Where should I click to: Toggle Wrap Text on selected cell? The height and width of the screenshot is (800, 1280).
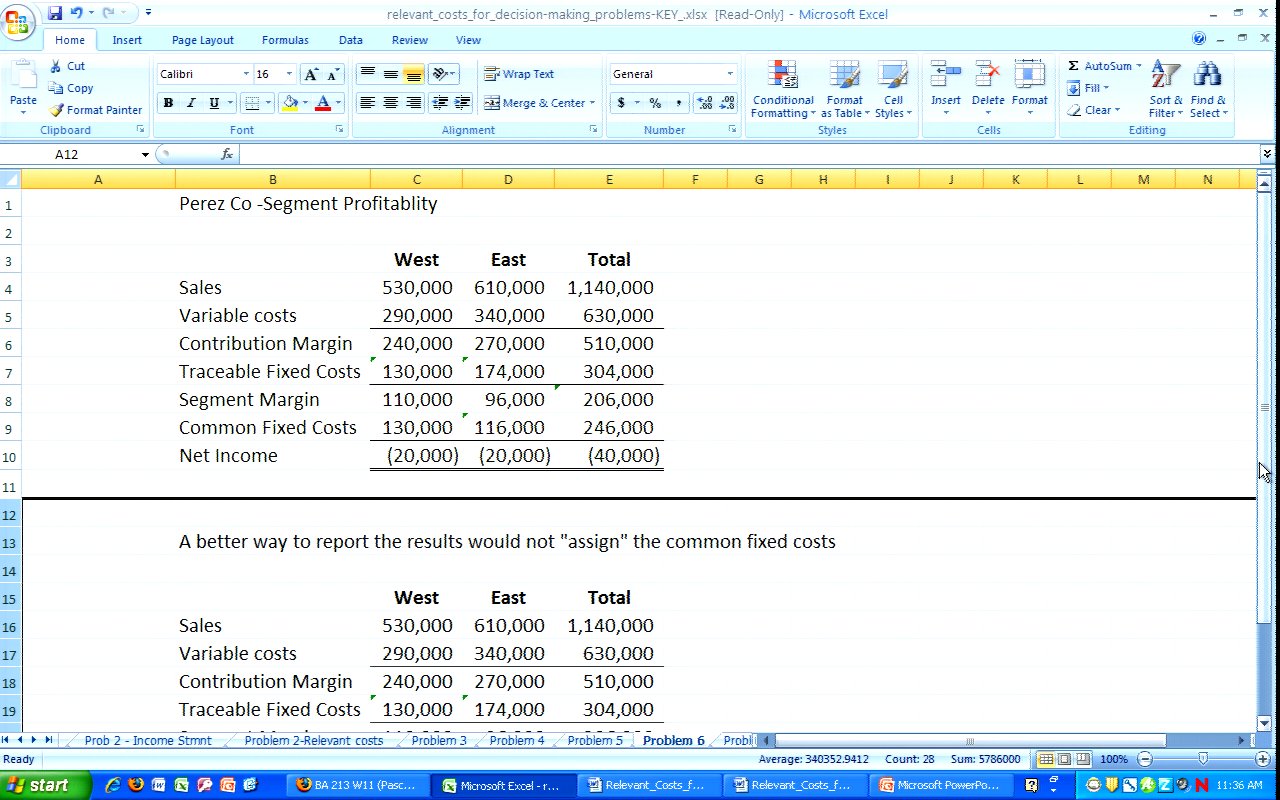coord(519,74)
